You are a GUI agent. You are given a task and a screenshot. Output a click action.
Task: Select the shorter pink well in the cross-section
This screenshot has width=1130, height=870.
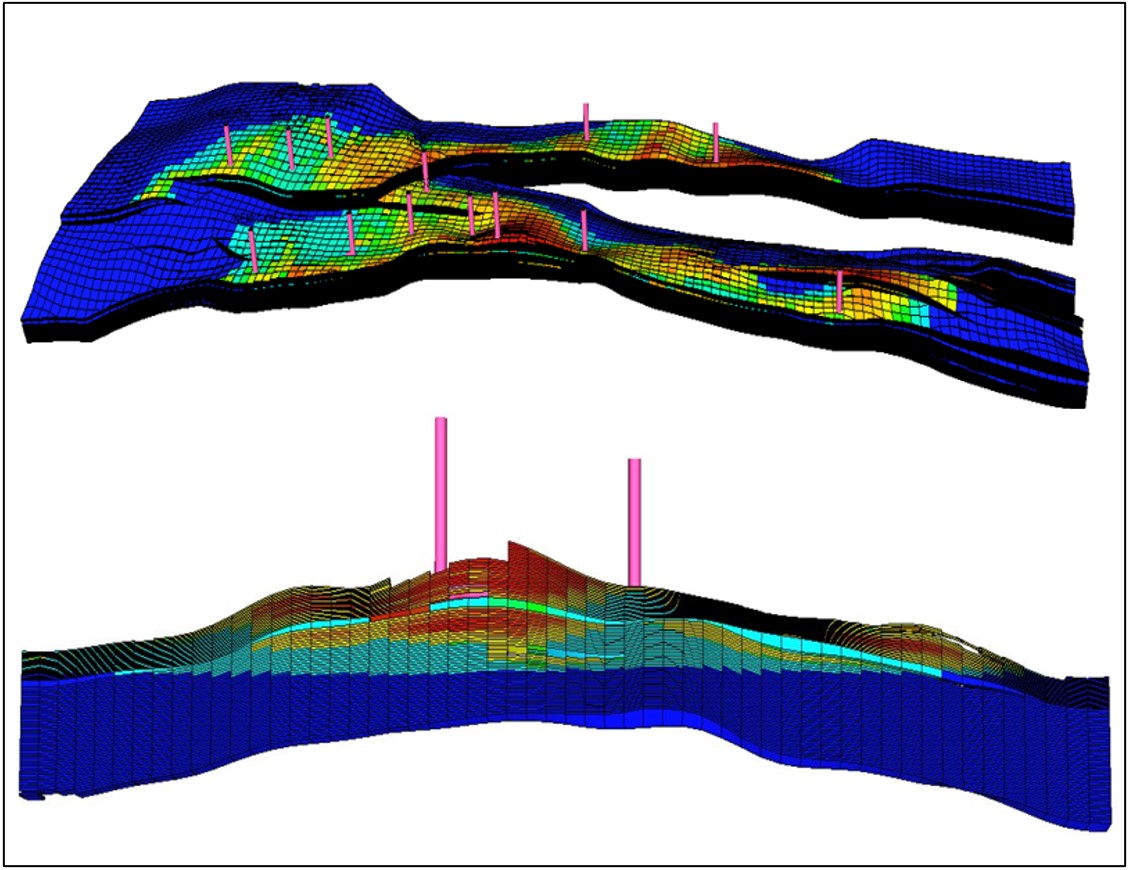coord(633,522)
